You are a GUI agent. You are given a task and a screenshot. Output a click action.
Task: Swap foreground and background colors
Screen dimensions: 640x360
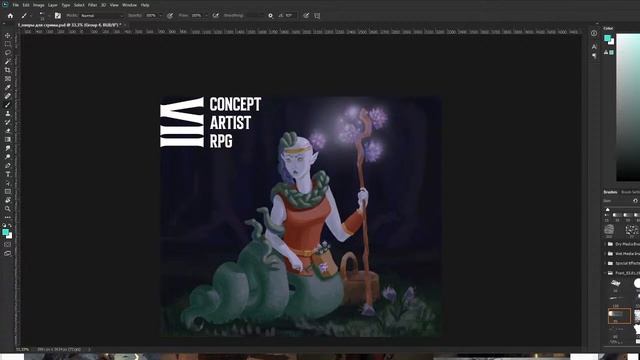[x=10, y=225]
